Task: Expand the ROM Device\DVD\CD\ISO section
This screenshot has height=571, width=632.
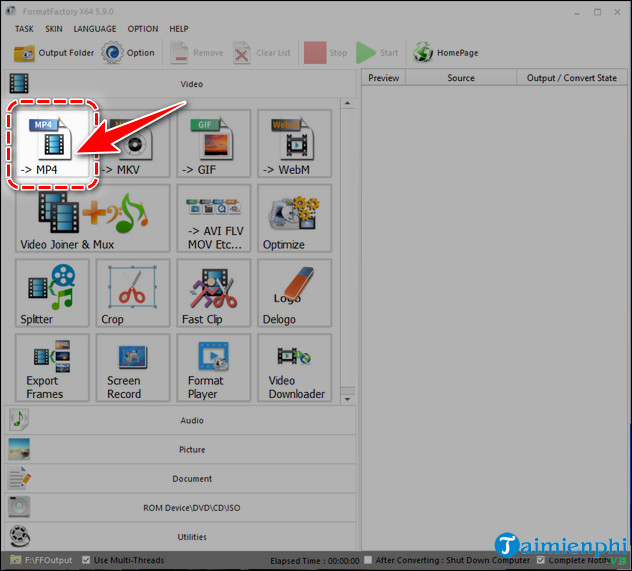Action: click(181, 508)
